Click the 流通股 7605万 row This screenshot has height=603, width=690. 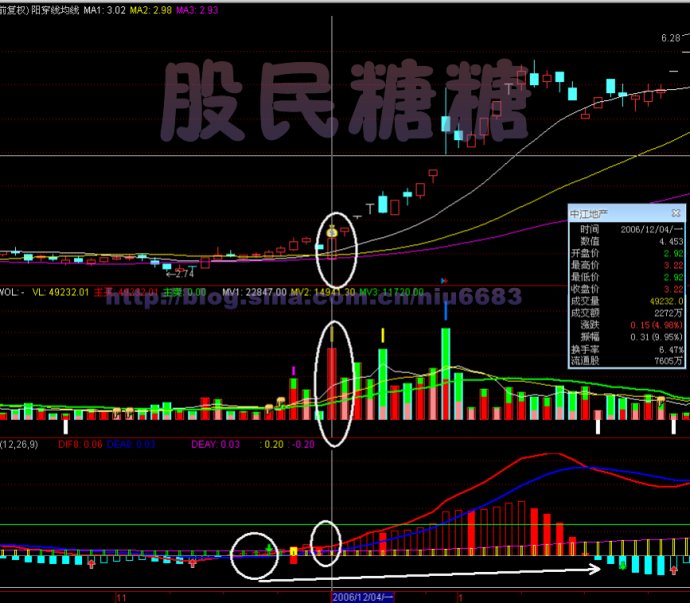tap(627, 361)
